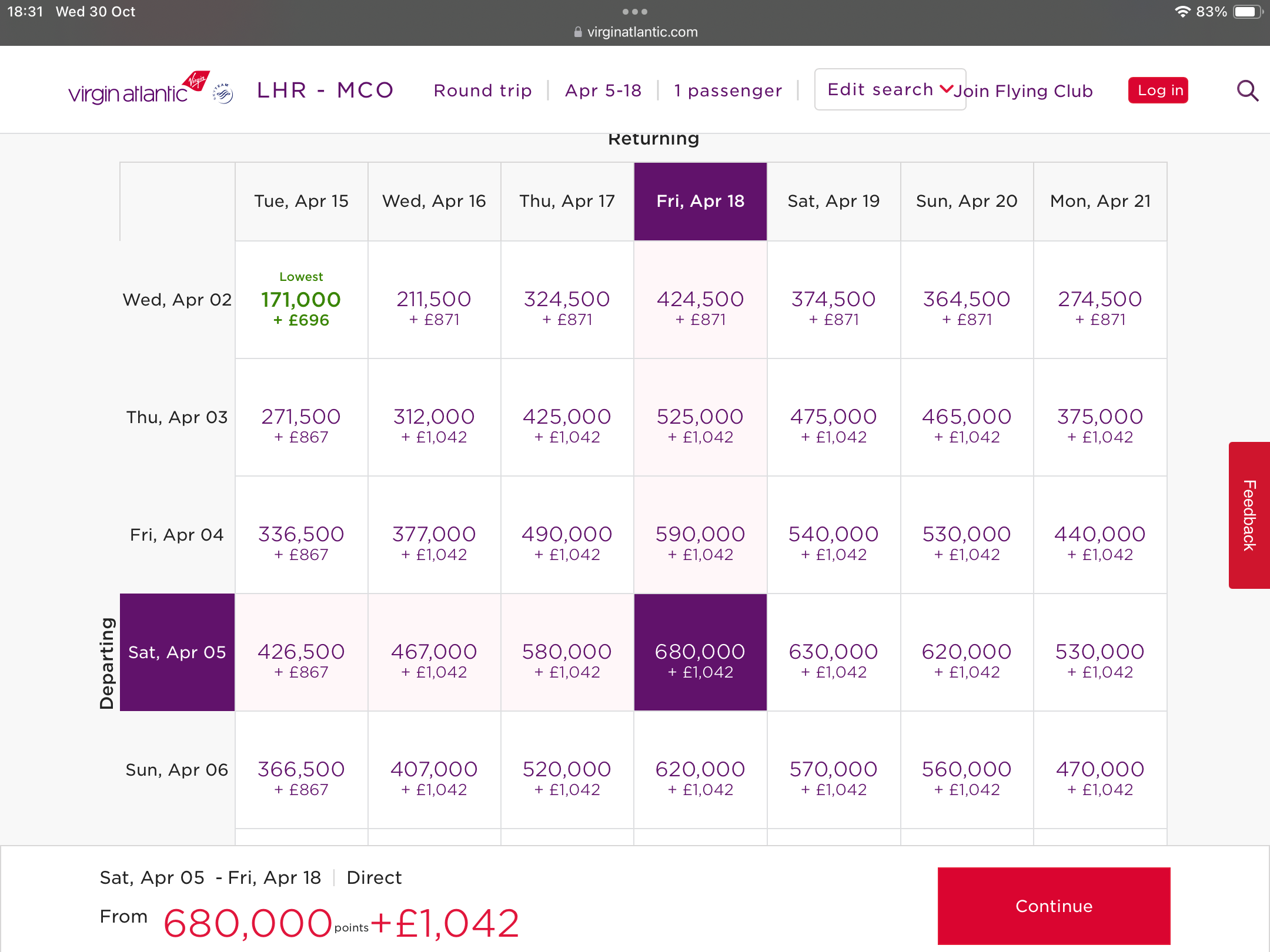Choose the 374,500 + £871 fare
Screen dimensions: 1270x952
834,300
